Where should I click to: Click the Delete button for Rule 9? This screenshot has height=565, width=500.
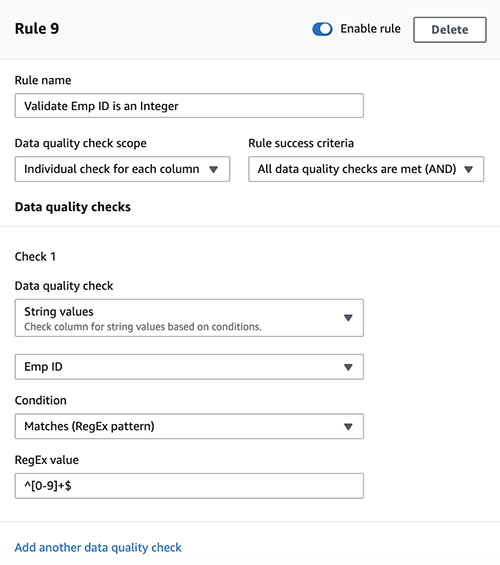coord(450,30)
